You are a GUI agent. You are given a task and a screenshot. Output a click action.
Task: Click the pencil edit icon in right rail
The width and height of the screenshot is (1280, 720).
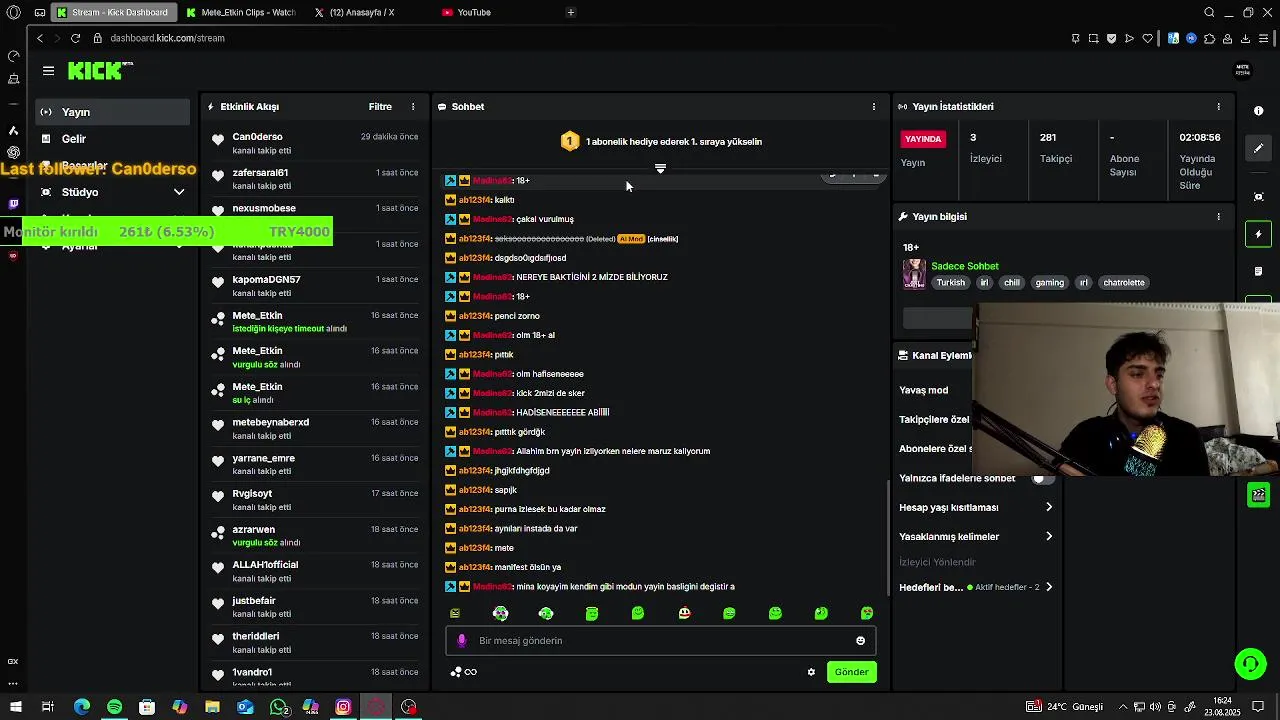point(1259,148)
